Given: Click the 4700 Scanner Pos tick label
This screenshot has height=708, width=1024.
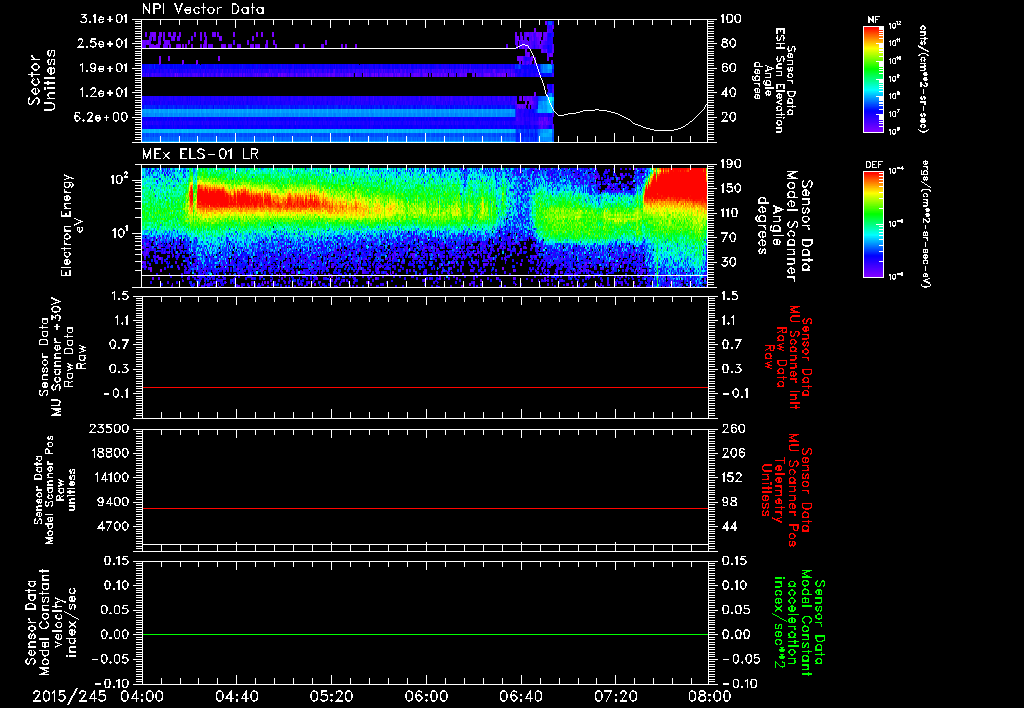Looking at the screenshot, I should tap(114, 526).
